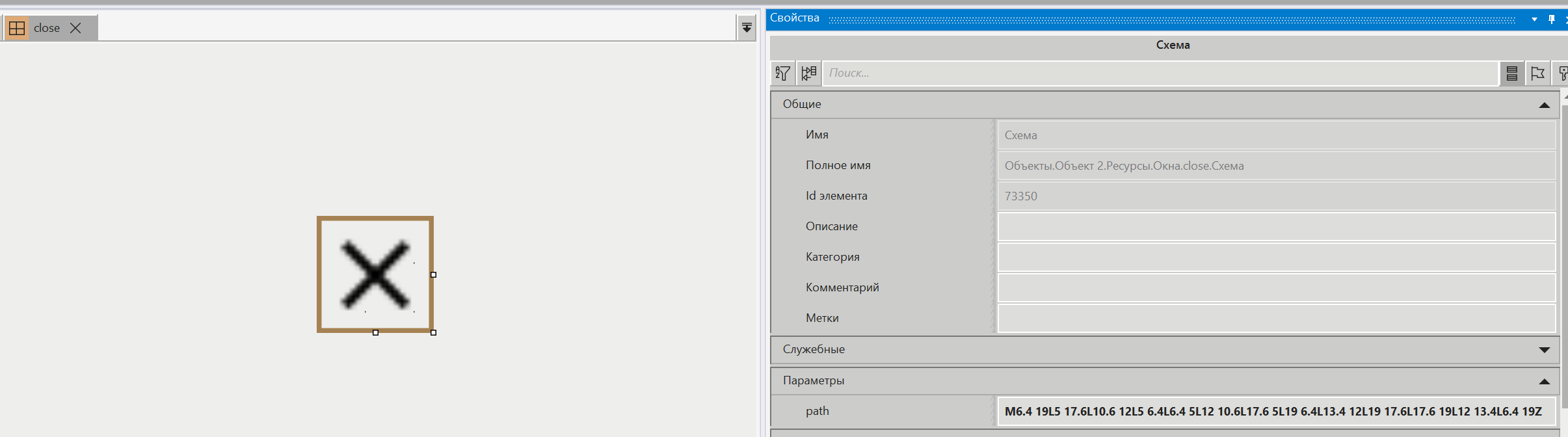Click the flag icon in properties toolbar
1568x437 pixels.
1537,73
